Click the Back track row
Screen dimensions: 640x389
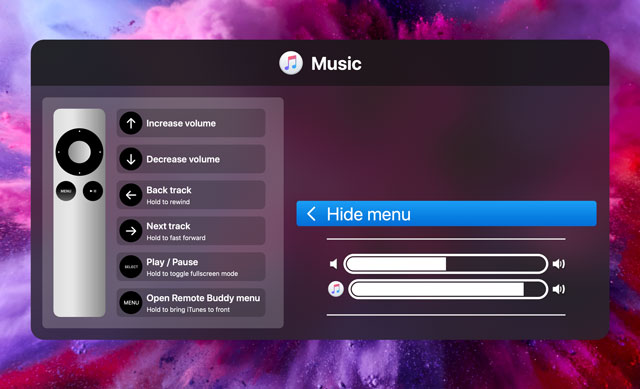(191, 195)
